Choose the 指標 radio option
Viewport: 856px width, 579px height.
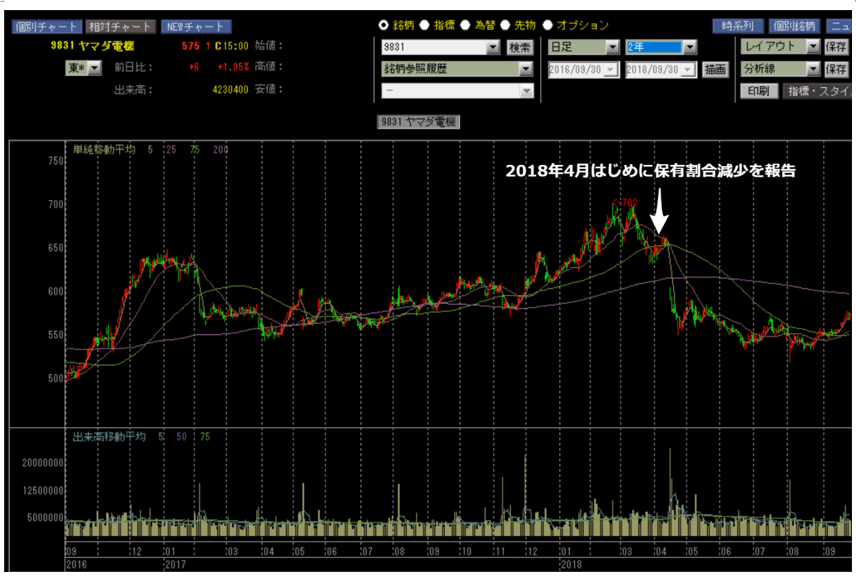(x=425, y=25)
